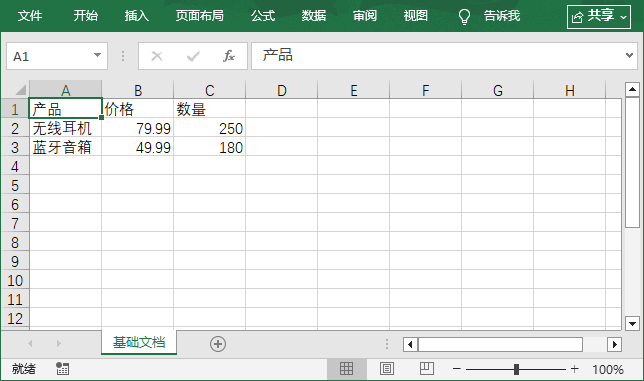Open the 审阅 ribbon tab
Screen dimensions: 644x381
(x=365, y=16)
